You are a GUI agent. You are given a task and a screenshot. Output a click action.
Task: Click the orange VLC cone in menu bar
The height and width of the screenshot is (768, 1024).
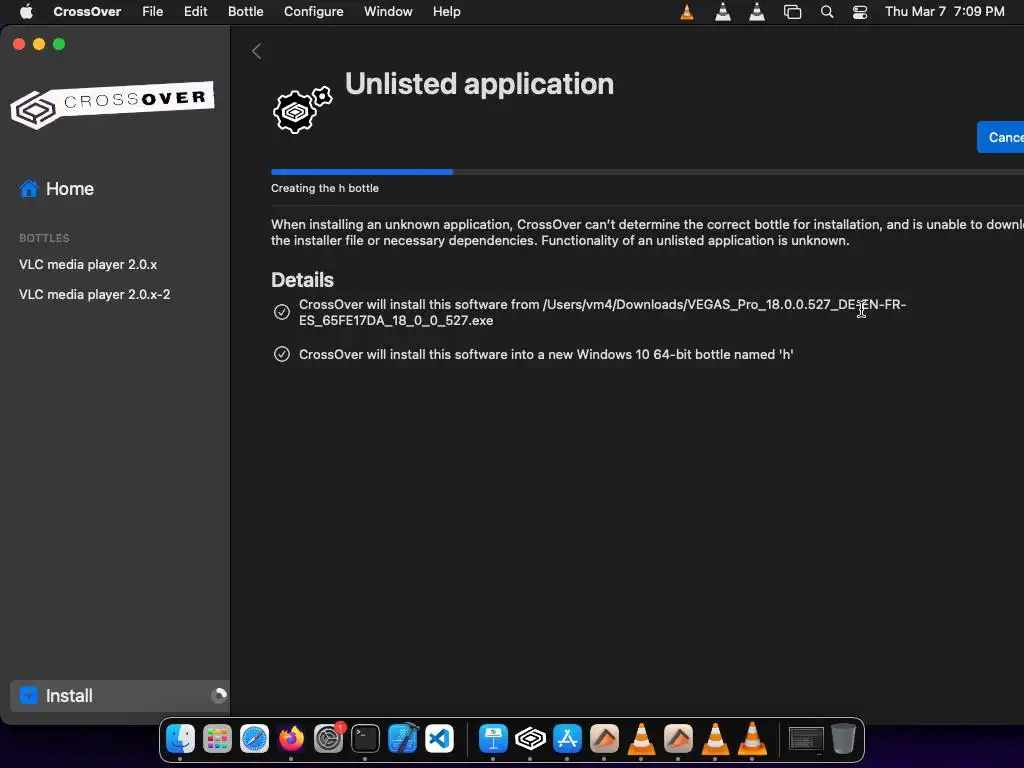click(687, 12)
